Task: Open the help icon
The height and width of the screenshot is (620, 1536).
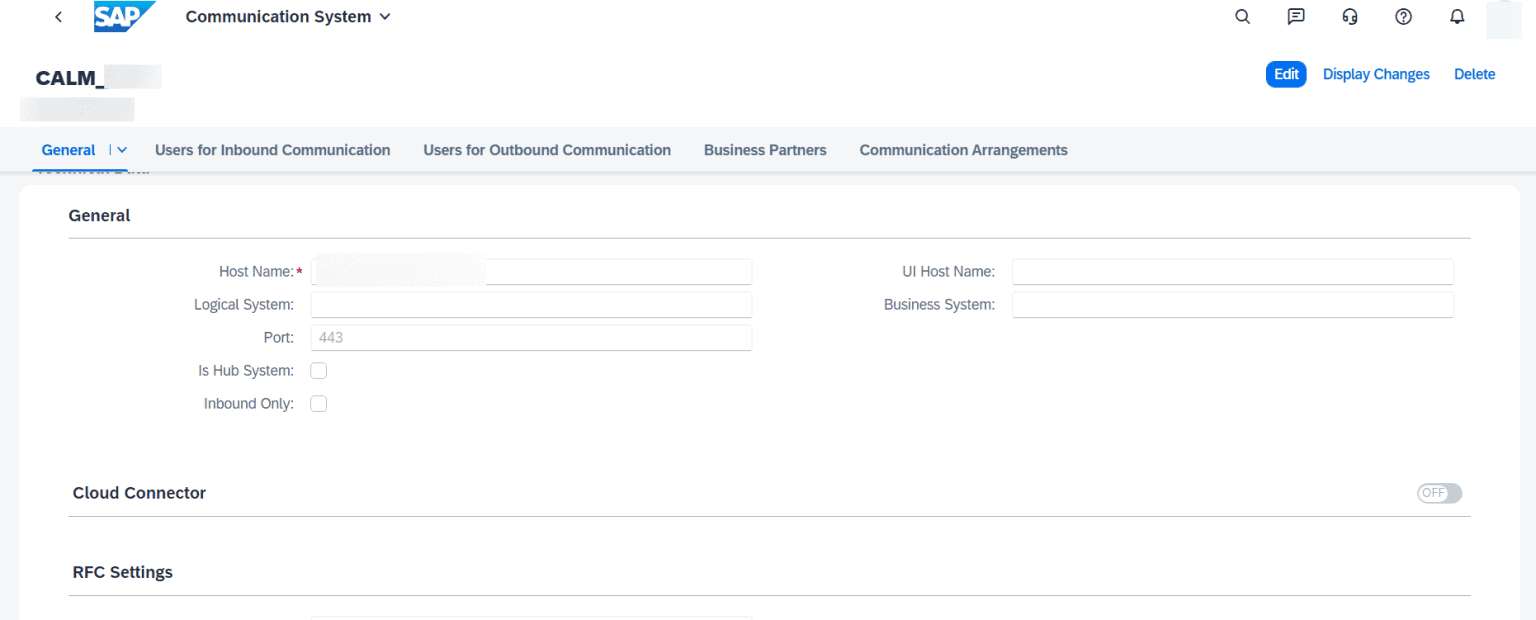Action: (1403, 17)
